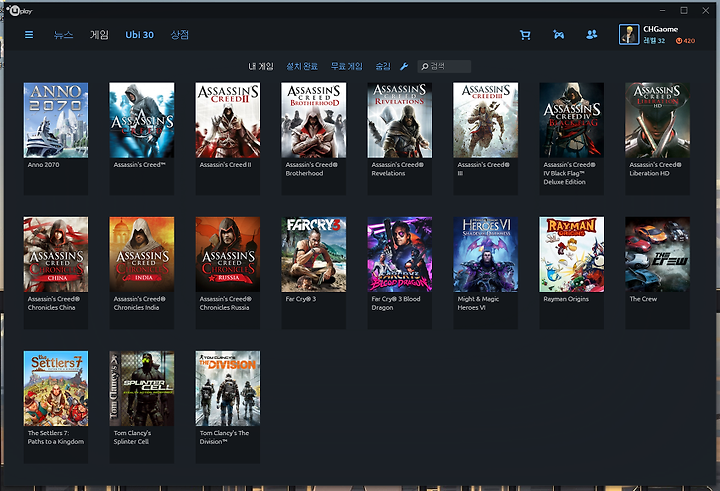The image size is (720, 491).
Task: Click the CHGaome username
Action: pyautogui.click(x=660, y=29)
